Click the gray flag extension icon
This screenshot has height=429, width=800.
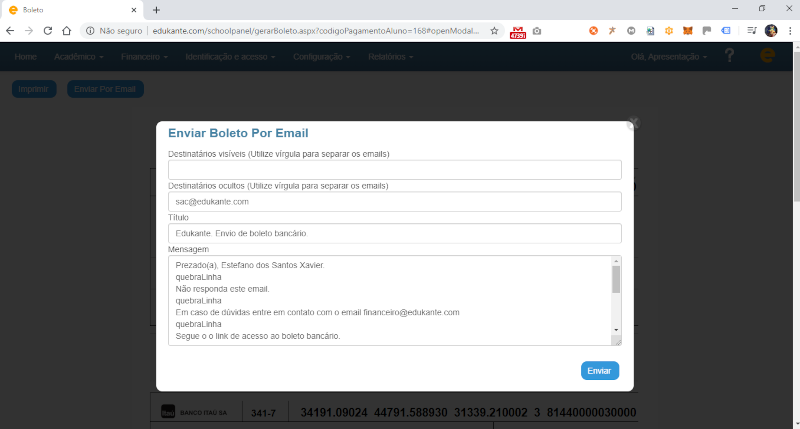click(707, 31)
